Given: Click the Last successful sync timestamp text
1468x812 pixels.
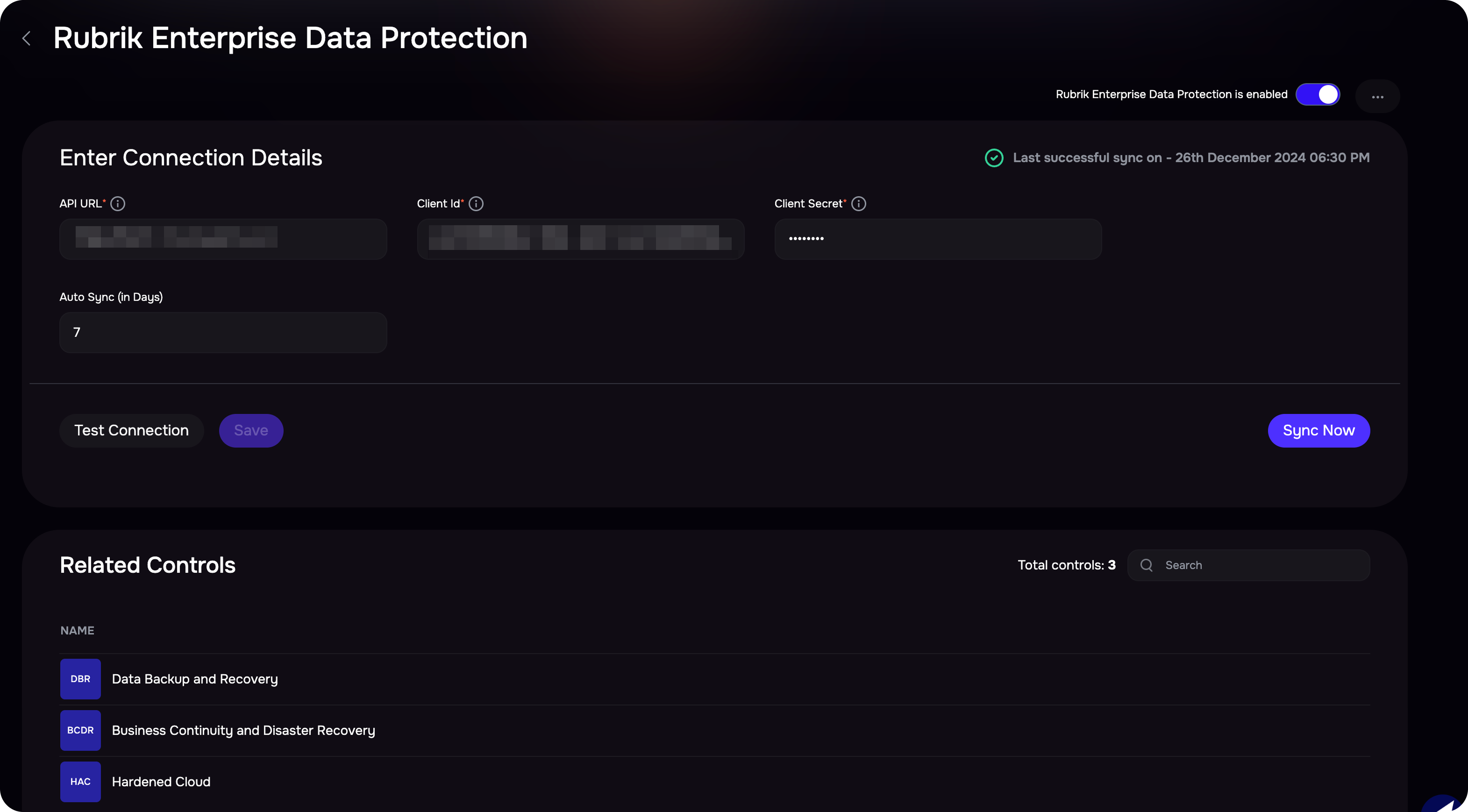Looking at the screenshot, I should click(1191, 158).
